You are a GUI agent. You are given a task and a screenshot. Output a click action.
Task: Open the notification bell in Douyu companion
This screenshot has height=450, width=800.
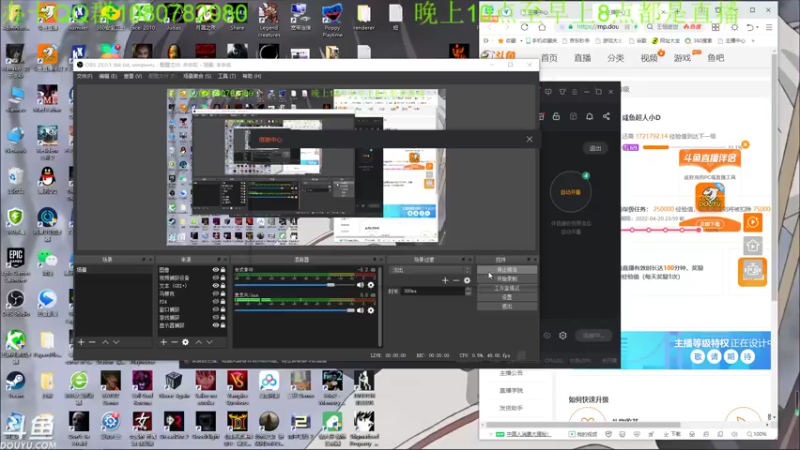pos(589,116)
